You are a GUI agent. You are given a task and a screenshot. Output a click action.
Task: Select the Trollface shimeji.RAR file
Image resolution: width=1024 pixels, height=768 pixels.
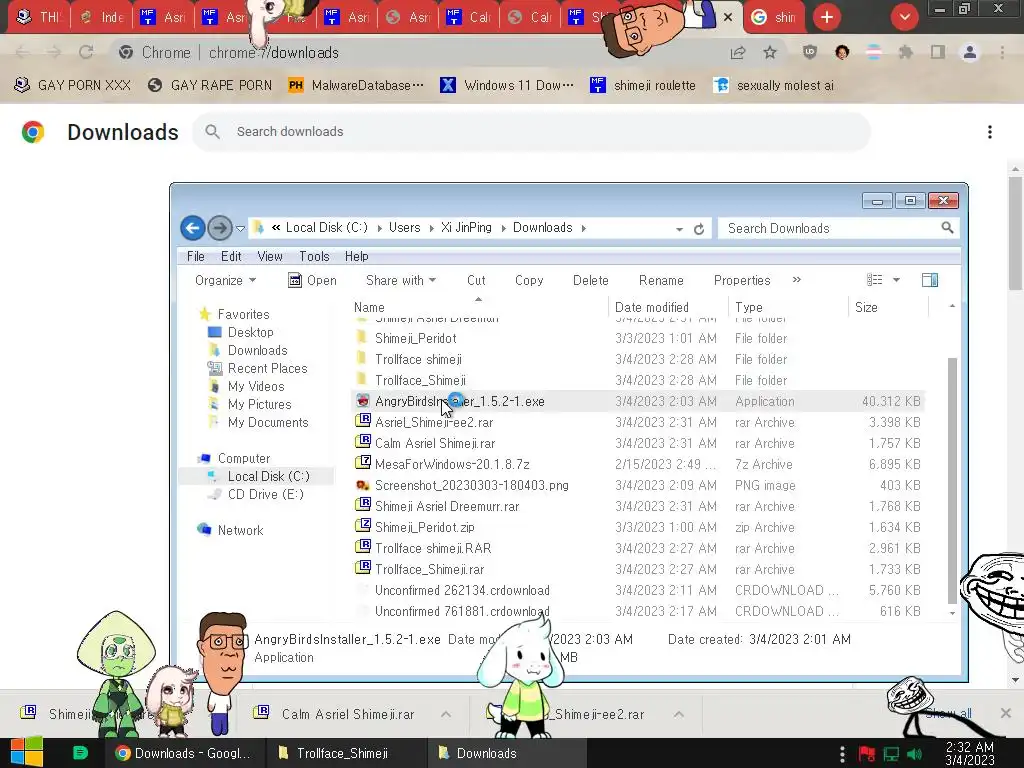pyautogui.click(x=433, y=548)
